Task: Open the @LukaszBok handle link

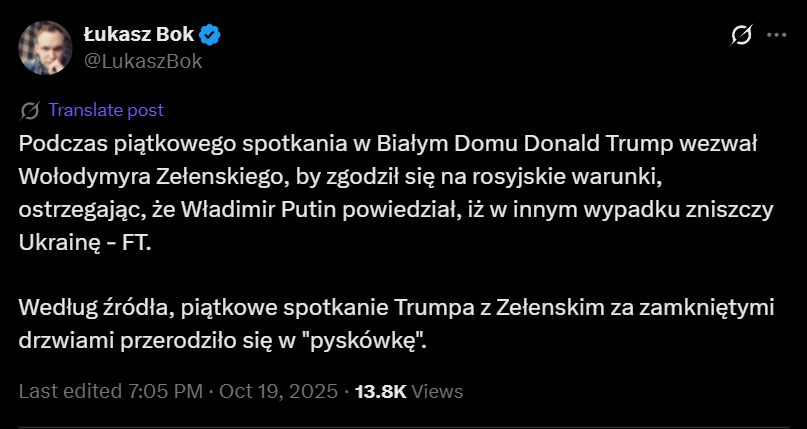Action: pyautogui.click(x=143, y=61)
